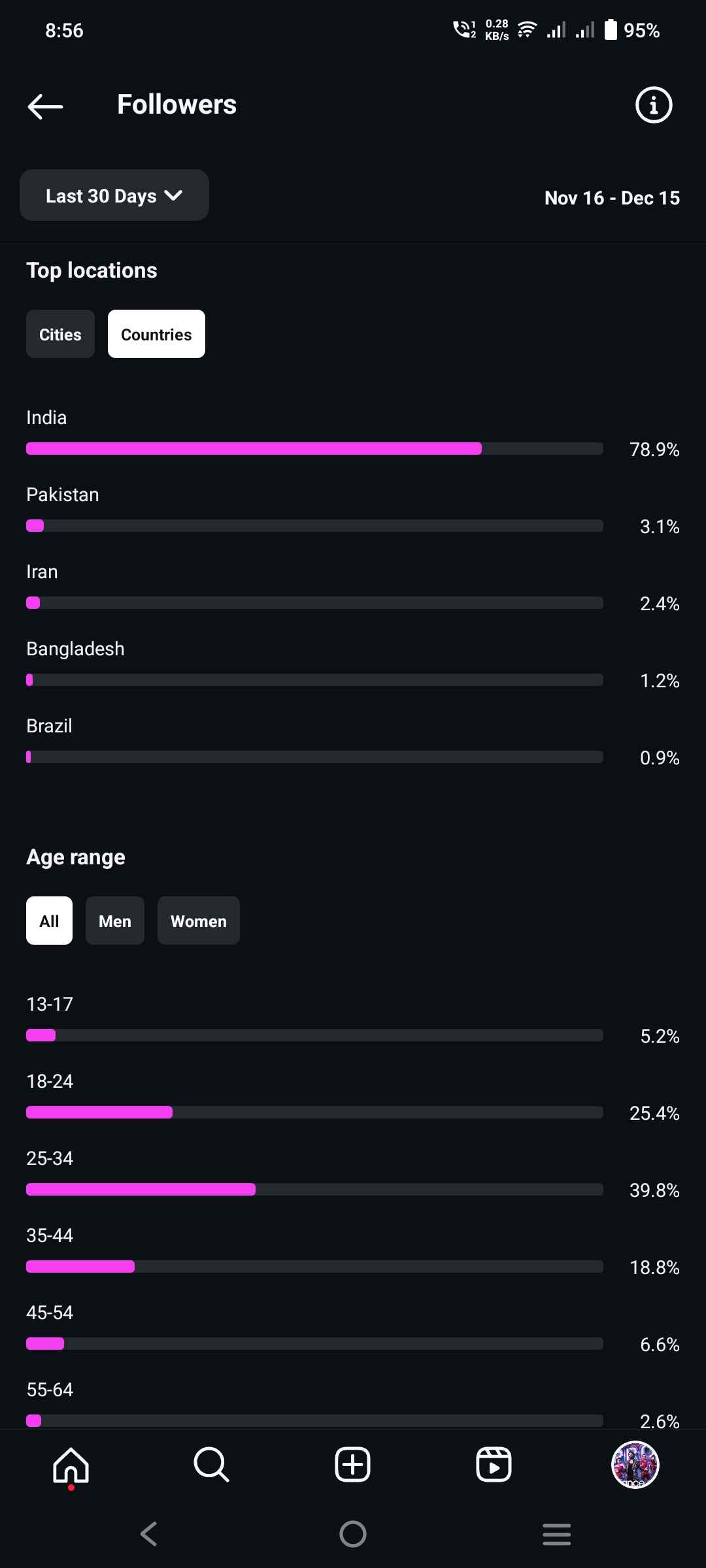Tap the Nov 16 - Dec 15 date range
Image resolution: width=706 pixels, height=1568 pixels.
point(612,197)
